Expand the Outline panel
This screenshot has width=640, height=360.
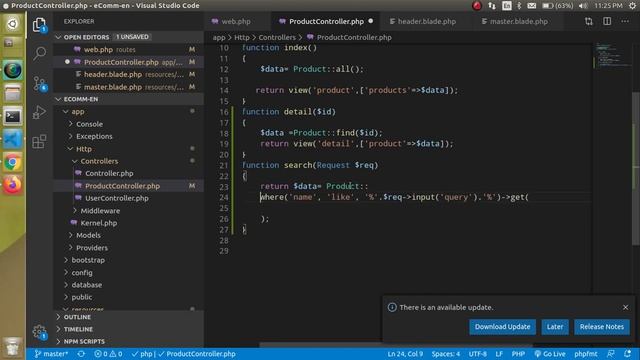[129, 317]
